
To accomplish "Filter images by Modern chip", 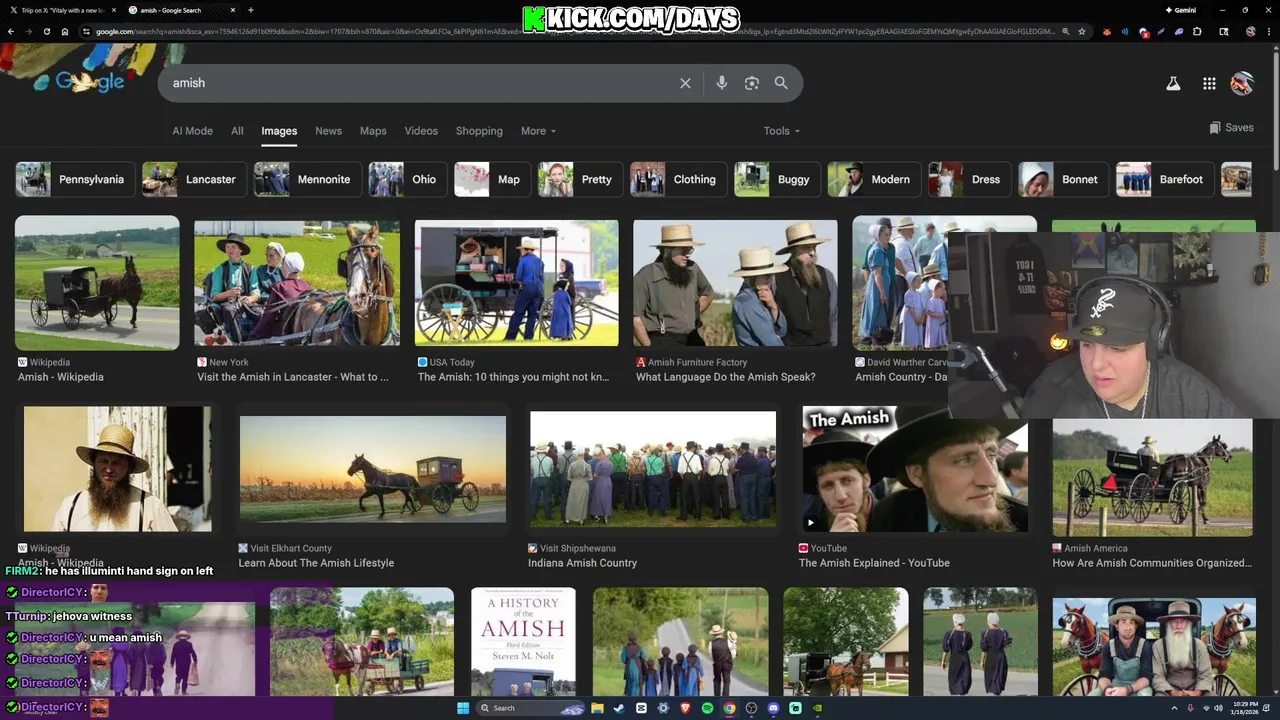I will 875,180.
